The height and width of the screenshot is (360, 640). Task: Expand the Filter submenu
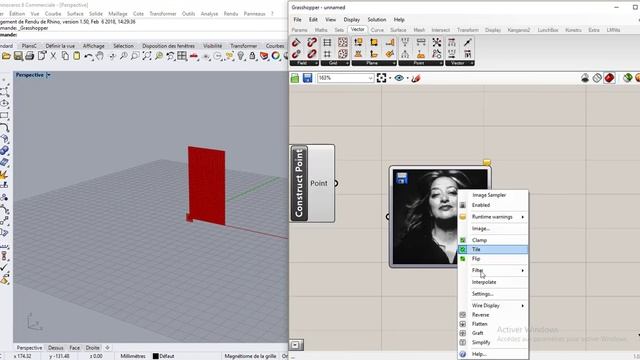(x=493, y=270)
